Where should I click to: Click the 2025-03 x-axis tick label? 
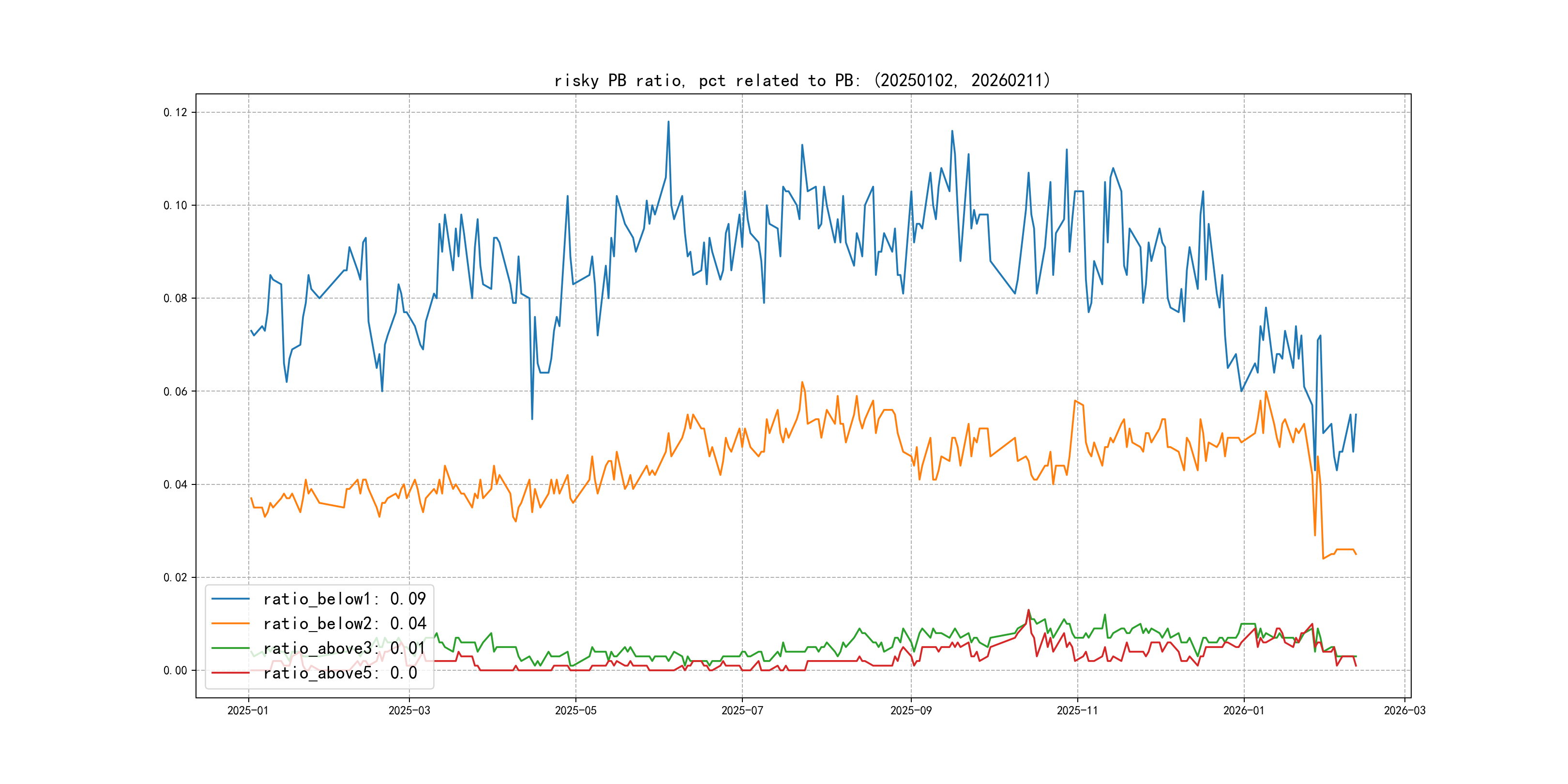click(x=409, y=710)
